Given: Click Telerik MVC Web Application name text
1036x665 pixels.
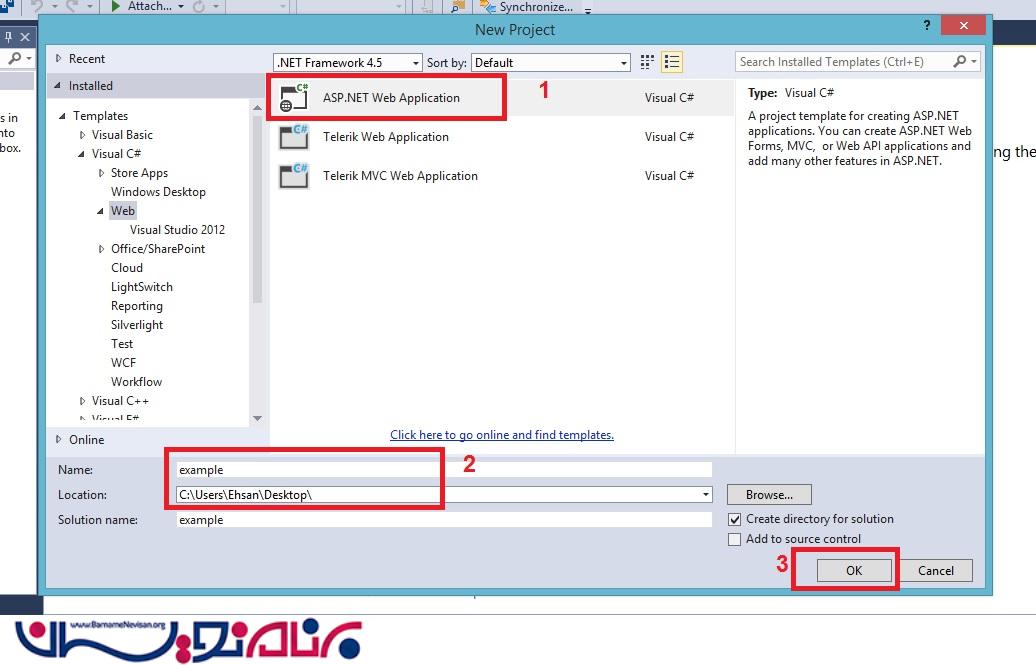Looking at the screenshot, I should point(400,176).
